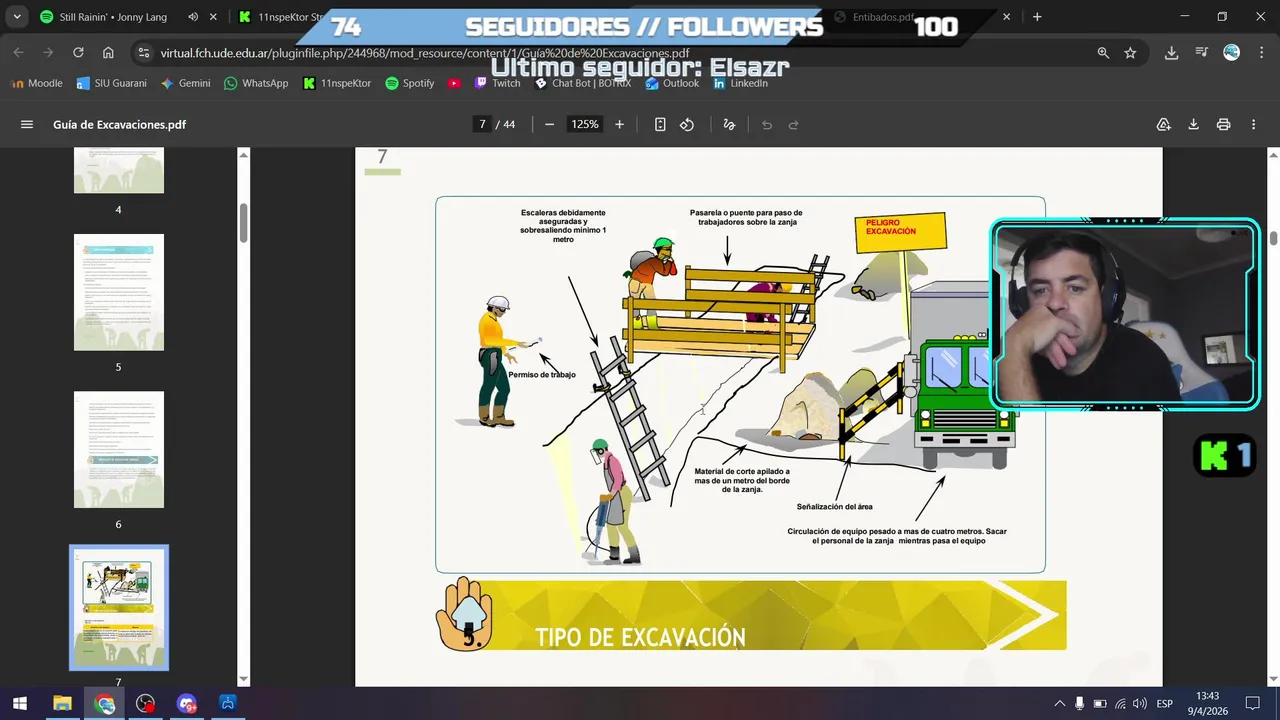
Task: Open the Gemini bookmark
Action: tap(186, 83)
